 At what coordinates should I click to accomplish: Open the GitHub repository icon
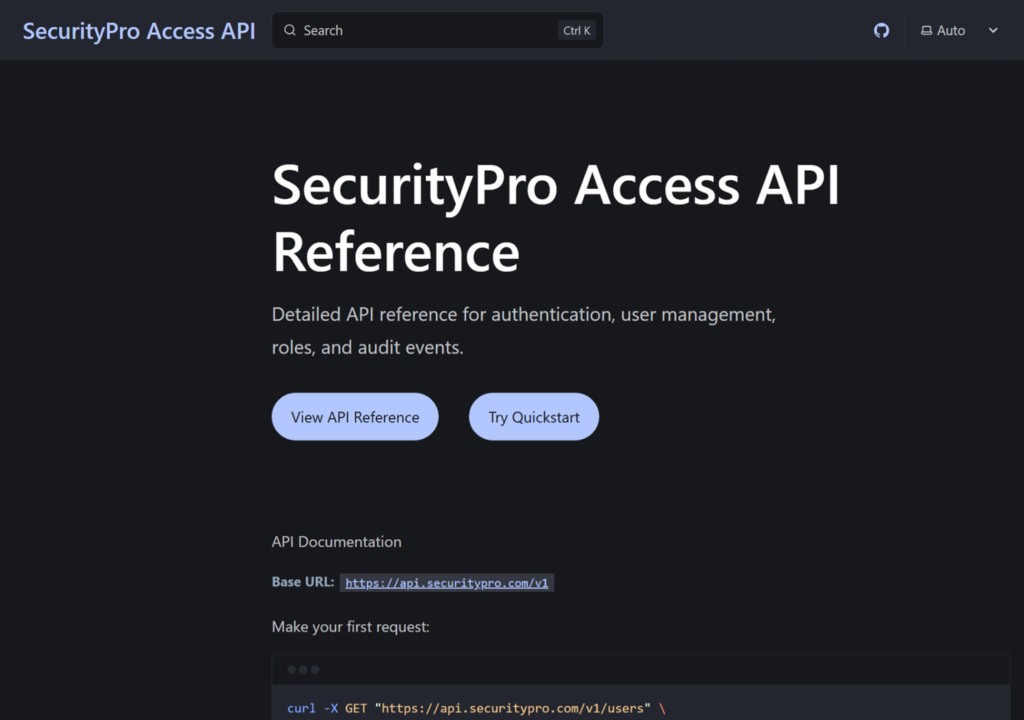[x=881, y=31]
